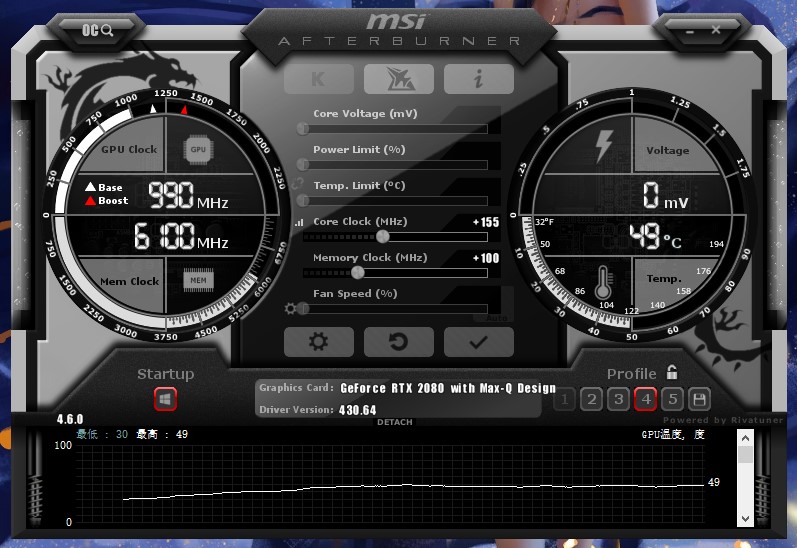
Task: Click the lightning bolt voltage icon
Action: [x=604, y=146]
